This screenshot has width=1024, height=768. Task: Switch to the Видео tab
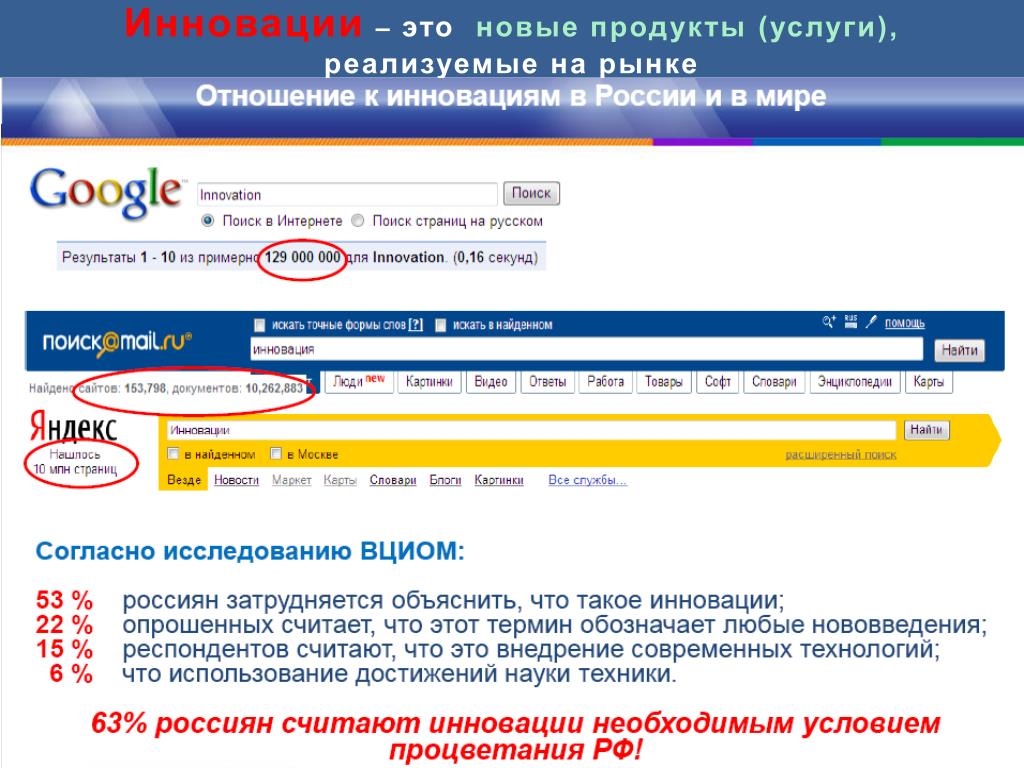[x=490, y=382]
